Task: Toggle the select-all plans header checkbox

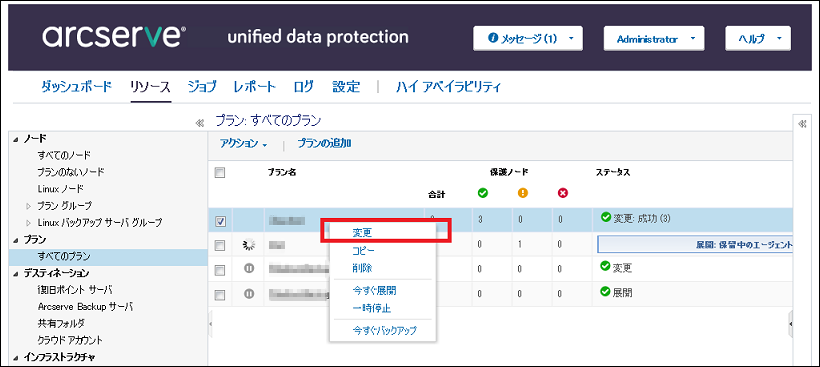Action: coord(220,173)
